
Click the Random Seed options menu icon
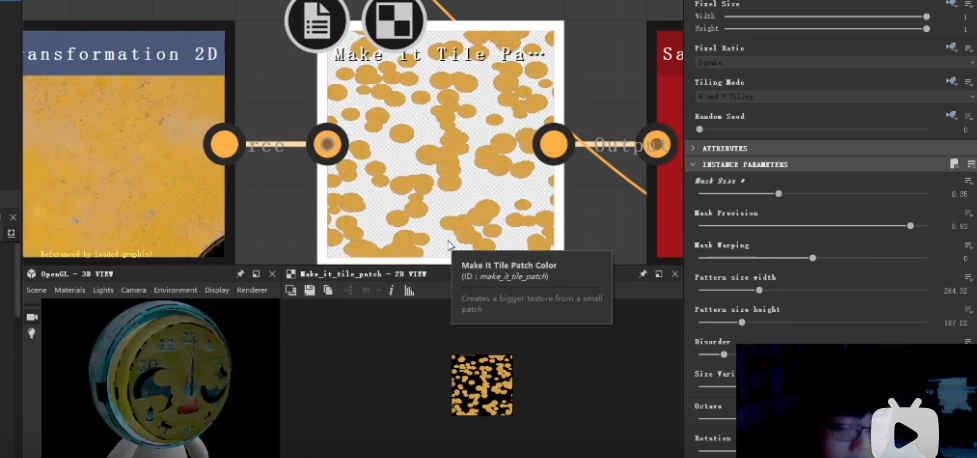coord(969,117)
